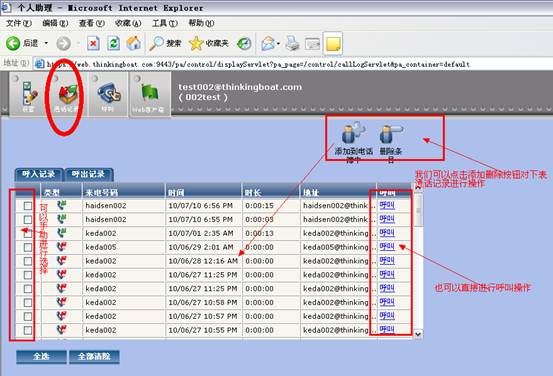553x376 pixels.
Task: Click the browser Stop icon
Action: tap(93, 44)
